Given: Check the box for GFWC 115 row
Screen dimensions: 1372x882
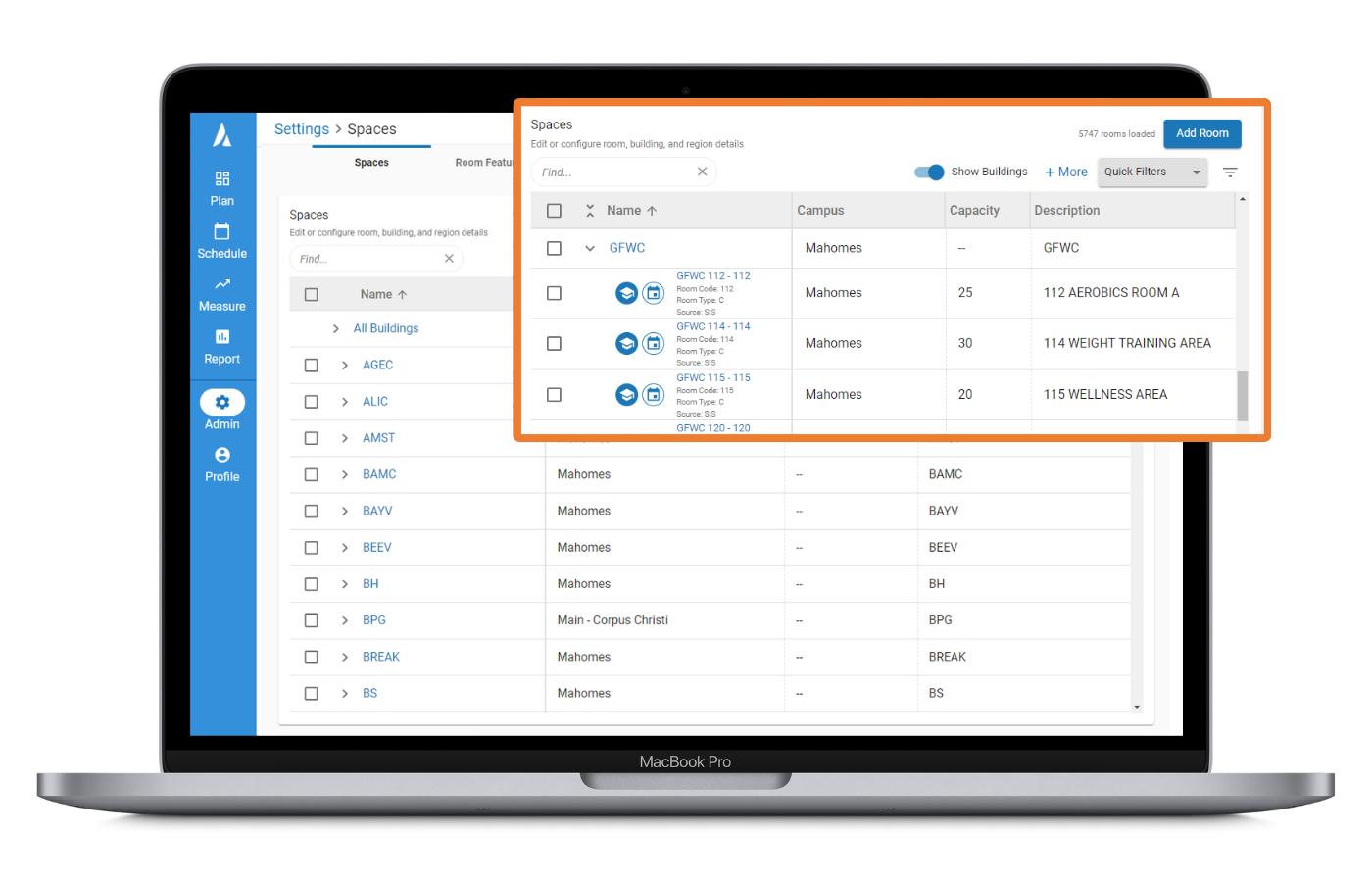Looking at the screenshot, I should pyautogui.click(x=554, y=395).
